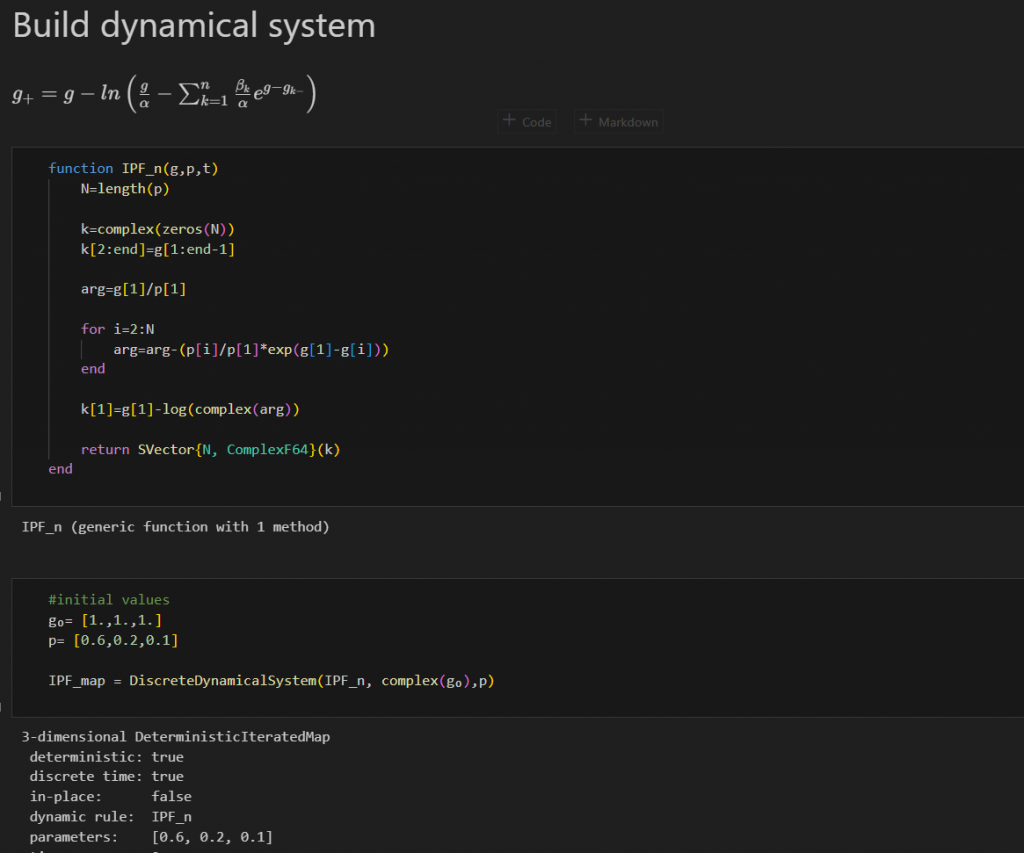The width and height of the screenshot is (1024, 853).
Task: Click the plus icon on the Markdown button
Action: click(x=586, y=121)
